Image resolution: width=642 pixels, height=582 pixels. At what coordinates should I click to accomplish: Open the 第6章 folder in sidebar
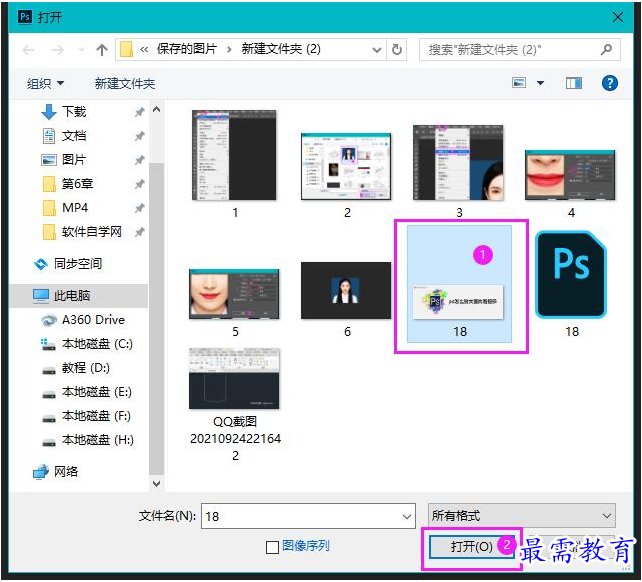tap(77, 184)
